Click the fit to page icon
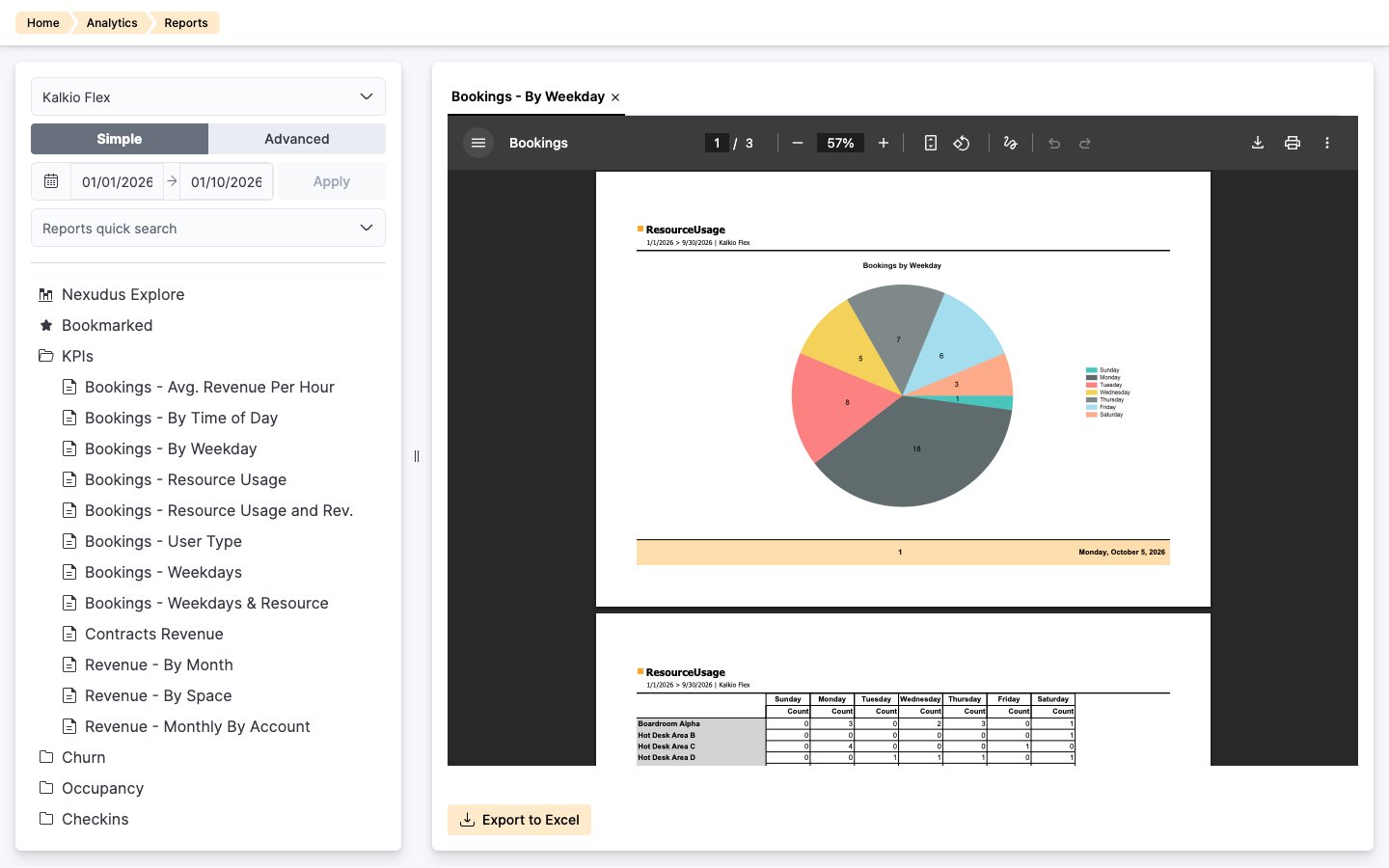 pos(930,143)
